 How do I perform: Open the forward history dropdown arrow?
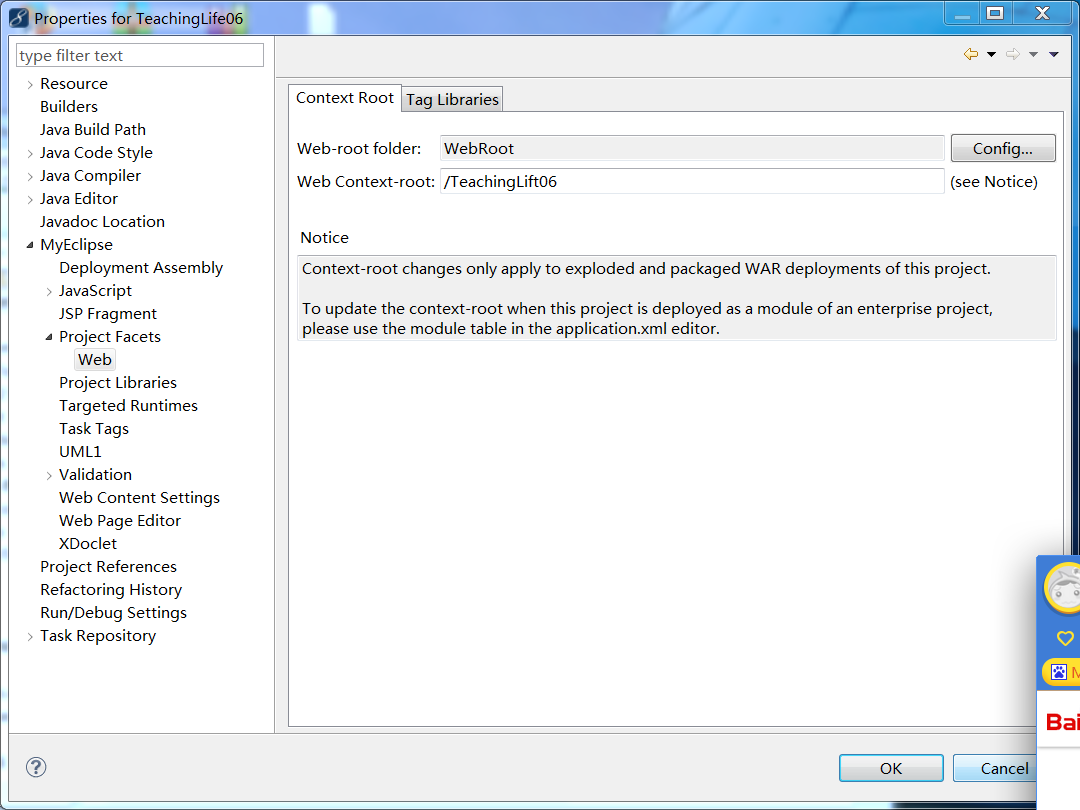click(1033, 54)
